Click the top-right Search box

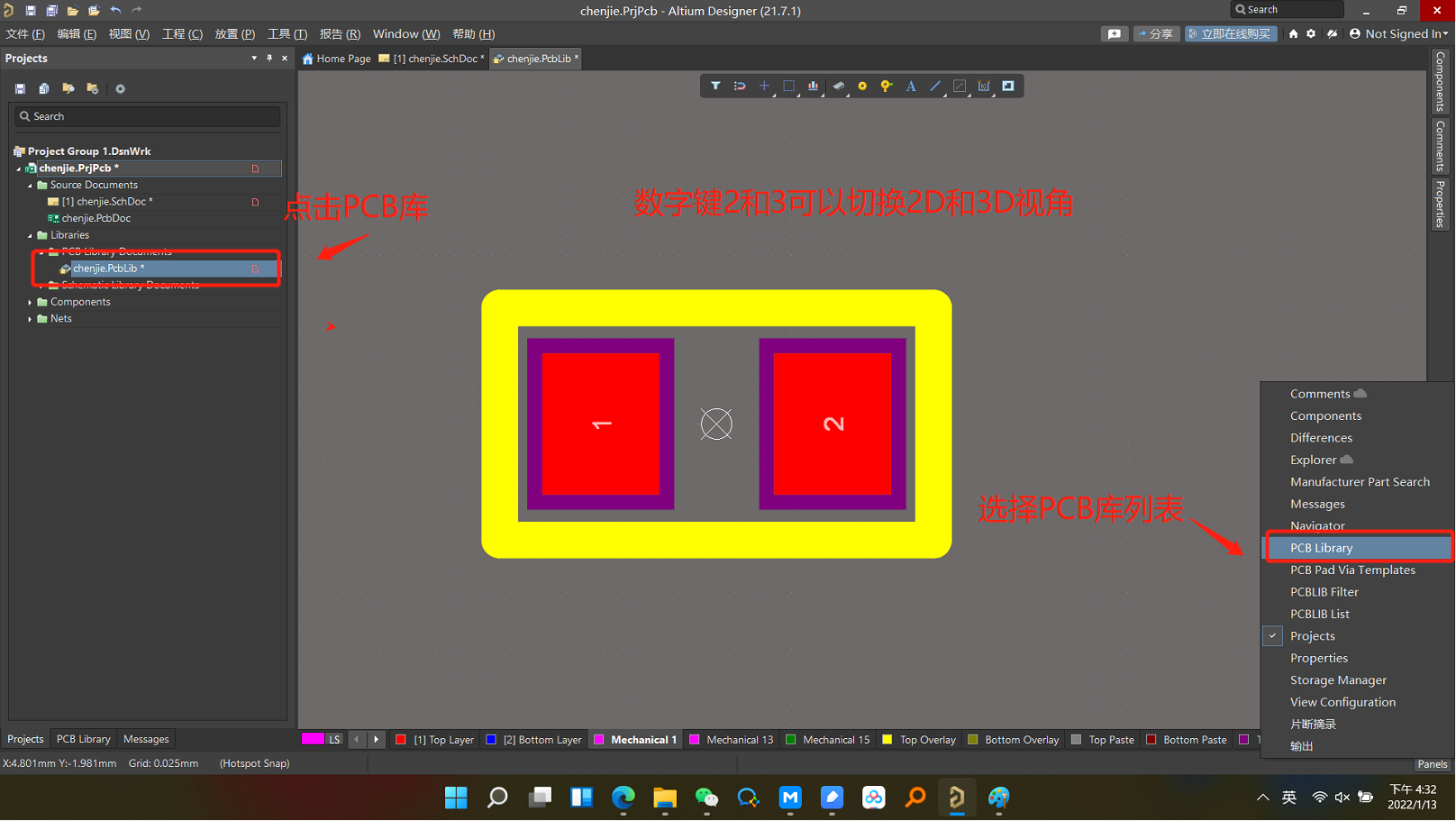click(x=1287, y=9)
